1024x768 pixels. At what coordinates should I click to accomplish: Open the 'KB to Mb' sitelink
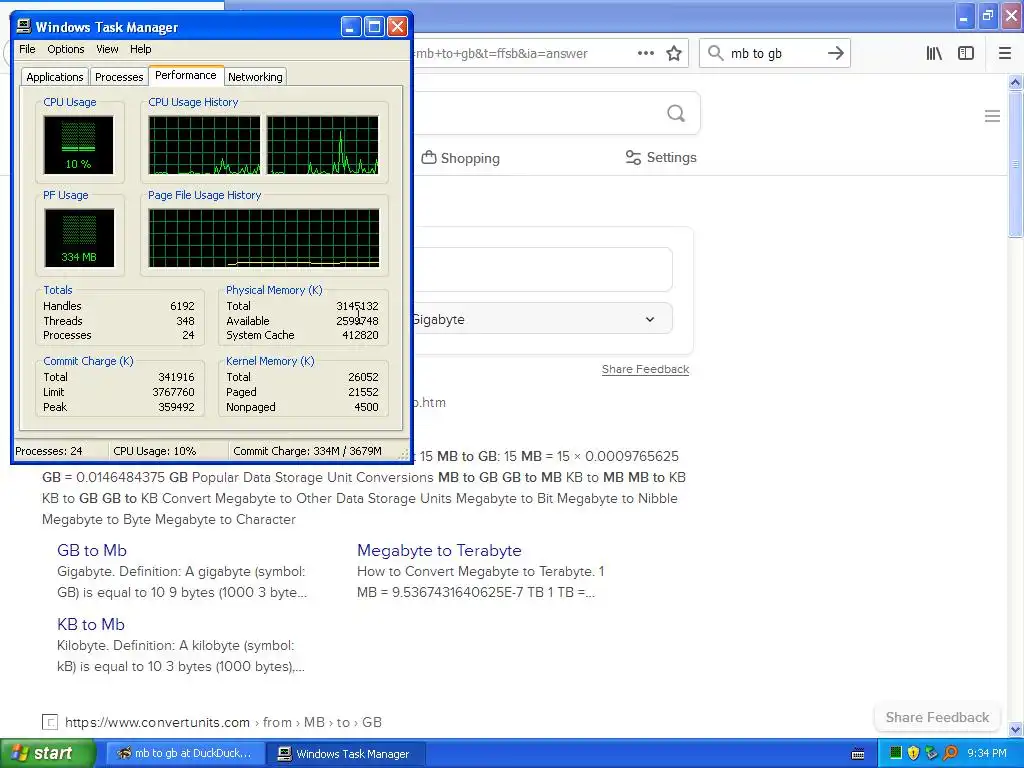tap(91, 624)
